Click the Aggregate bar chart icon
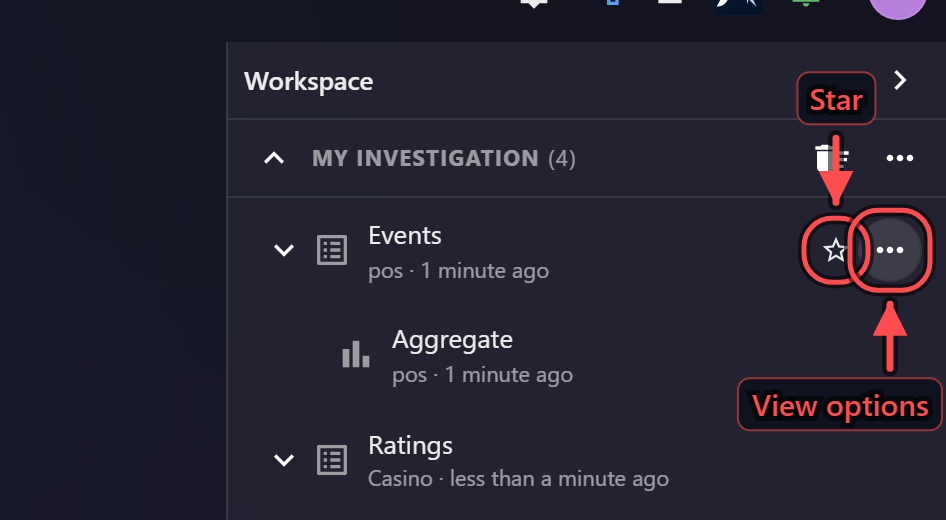This screenshot has height=520, width=946. point(356,354)
